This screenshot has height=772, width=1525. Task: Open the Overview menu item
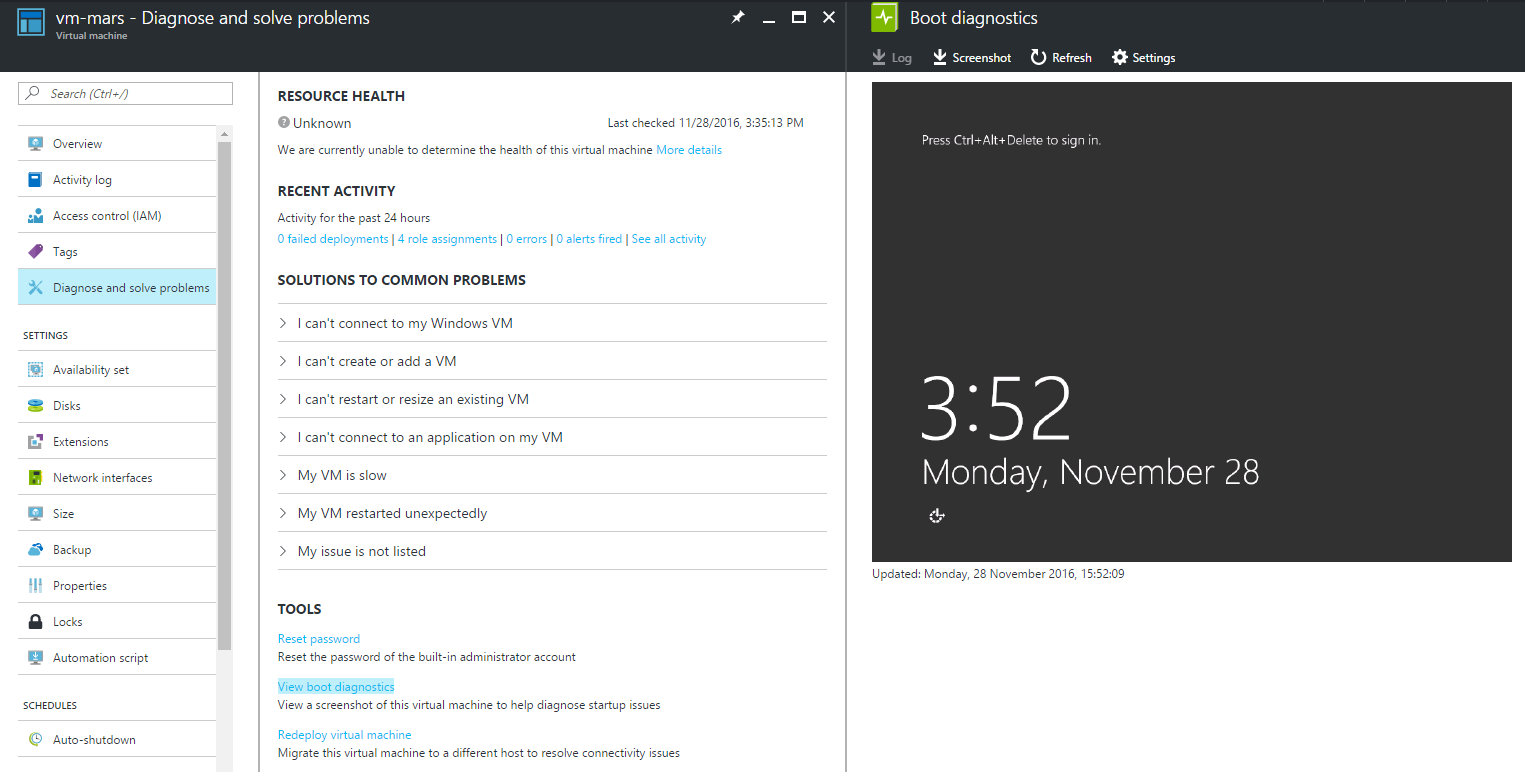pos(117,143)
